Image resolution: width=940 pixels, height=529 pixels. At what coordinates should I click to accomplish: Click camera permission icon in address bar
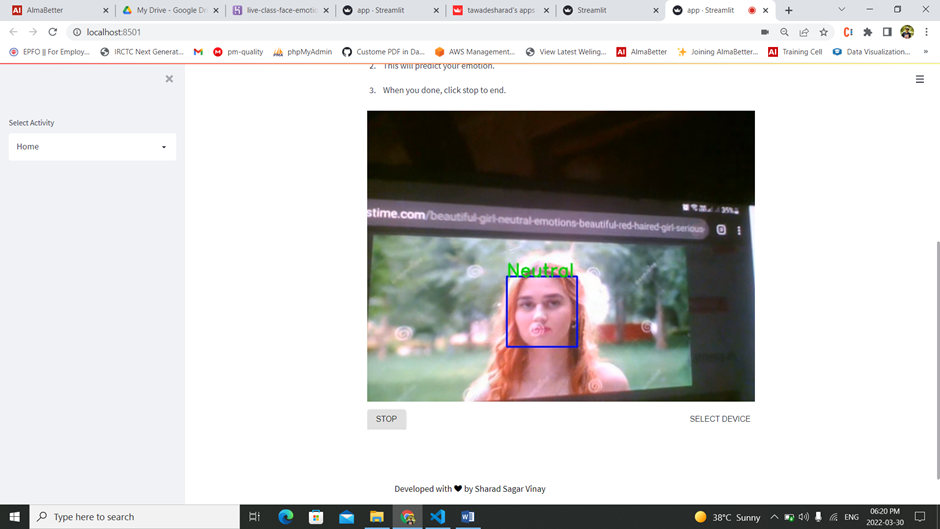click(x=764, y=32)
